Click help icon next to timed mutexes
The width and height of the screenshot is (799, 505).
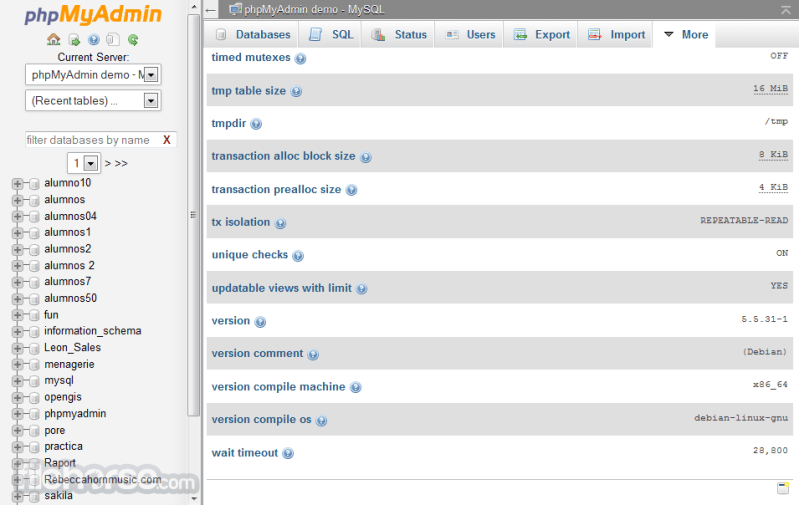click(x=301, y=59)
